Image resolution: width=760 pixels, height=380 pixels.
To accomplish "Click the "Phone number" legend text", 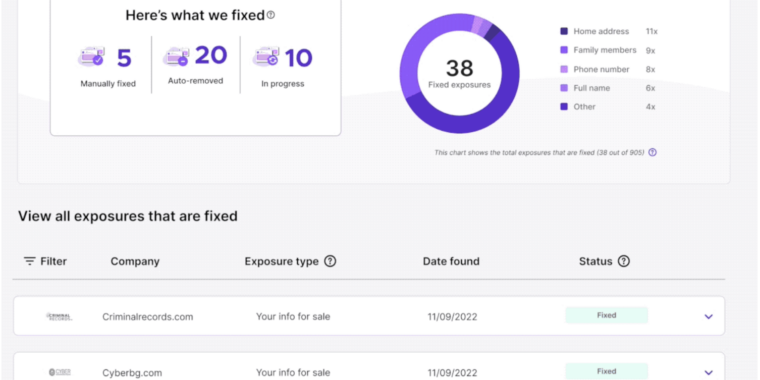I will click(x=601, y=69).
